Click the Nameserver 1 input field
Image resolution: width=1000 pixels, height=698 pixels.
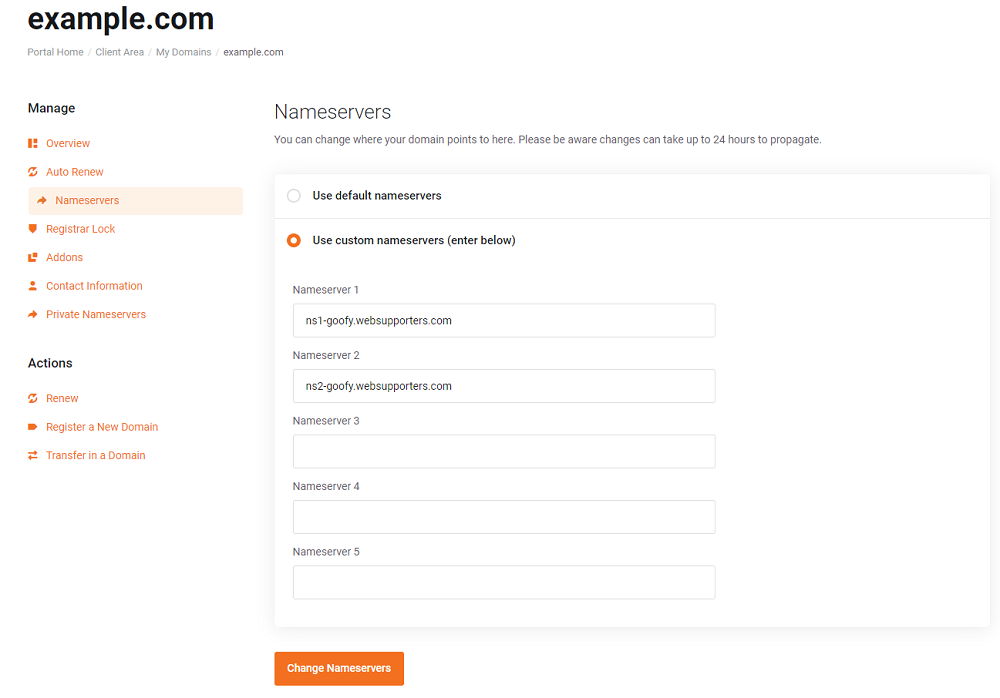504,320
